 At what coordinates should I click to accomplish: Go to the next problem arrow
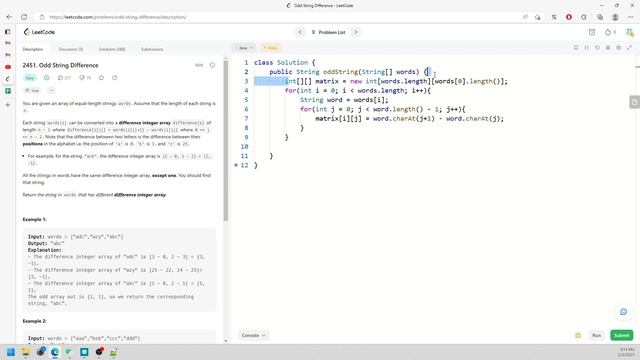(x=356, y=32)
